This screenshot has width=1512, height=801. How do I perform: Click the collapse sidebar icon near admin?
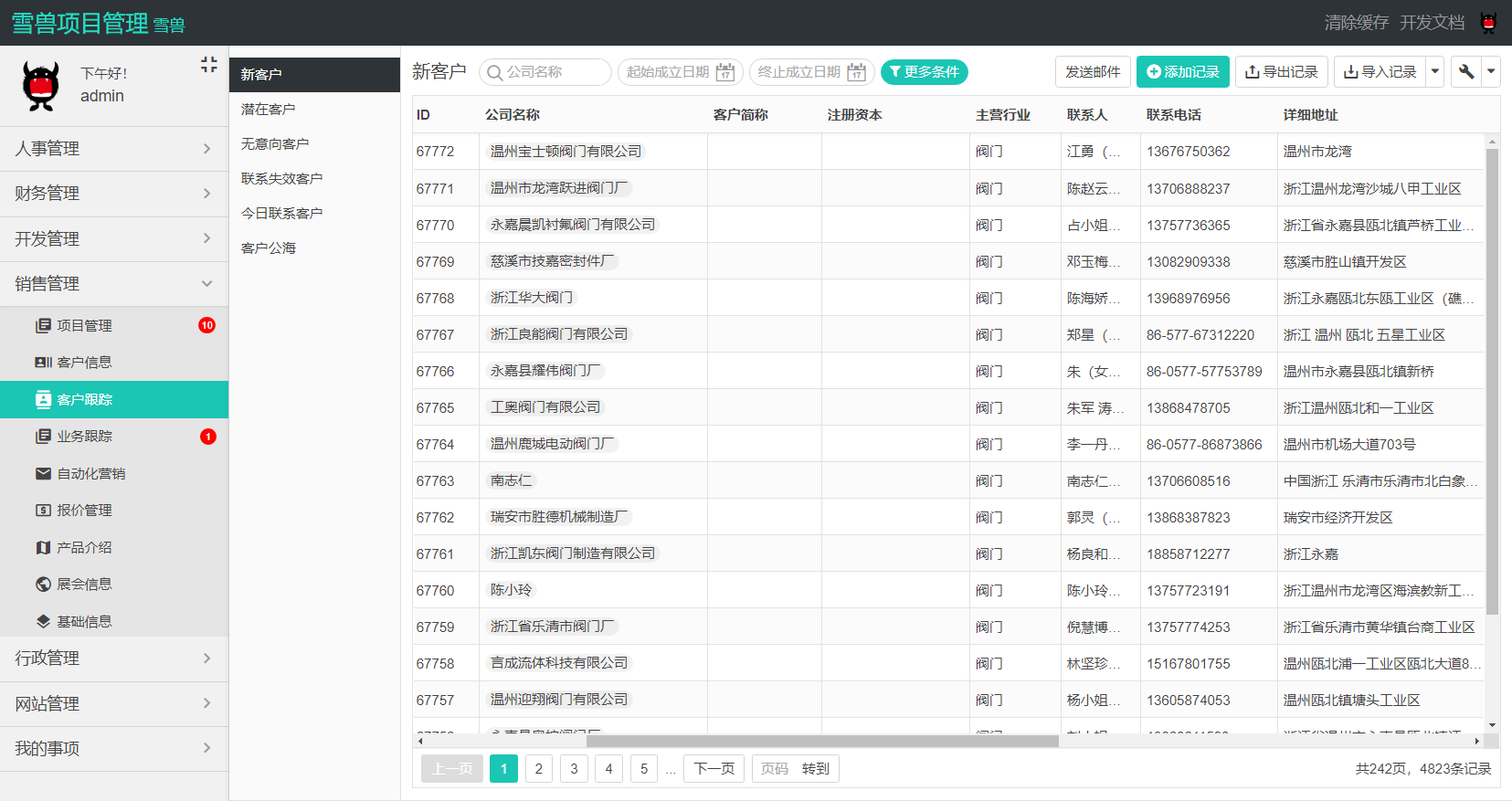[x=208, y=65]
